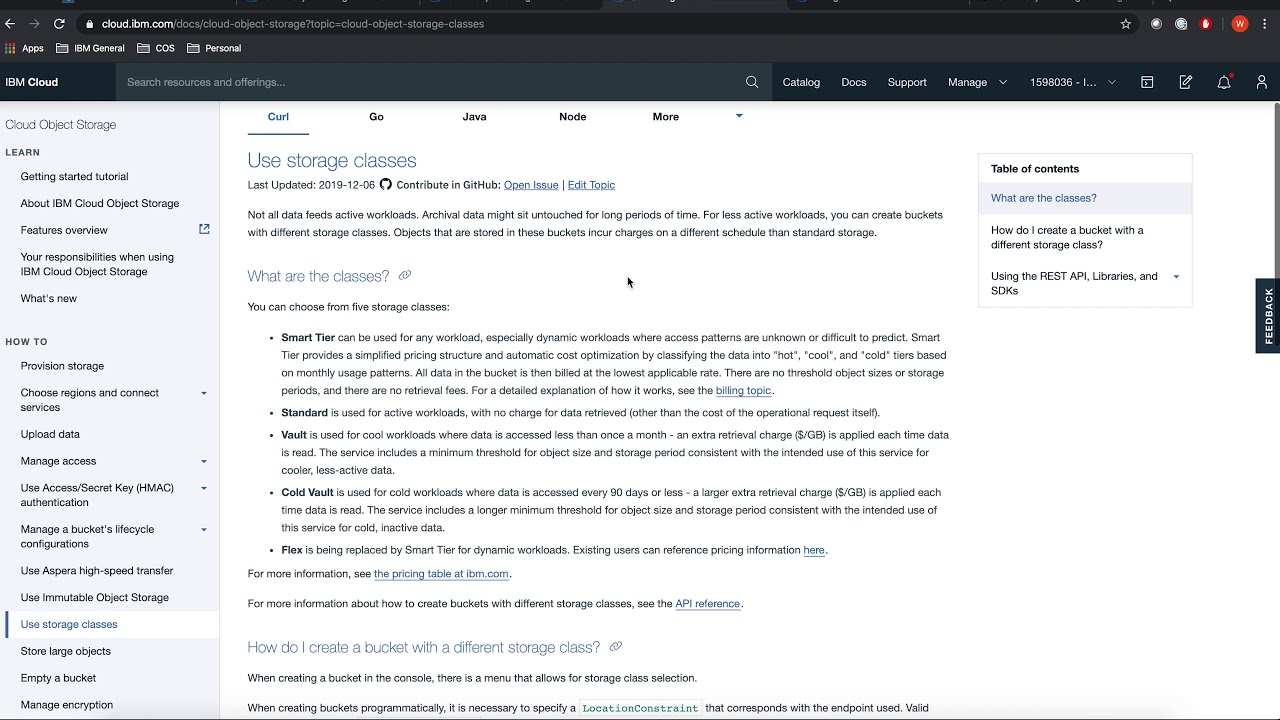Reload the page with refresh icon
The height and width of the screenshot is (720, 1280).
pyautogui.click(x=60, y=23)
